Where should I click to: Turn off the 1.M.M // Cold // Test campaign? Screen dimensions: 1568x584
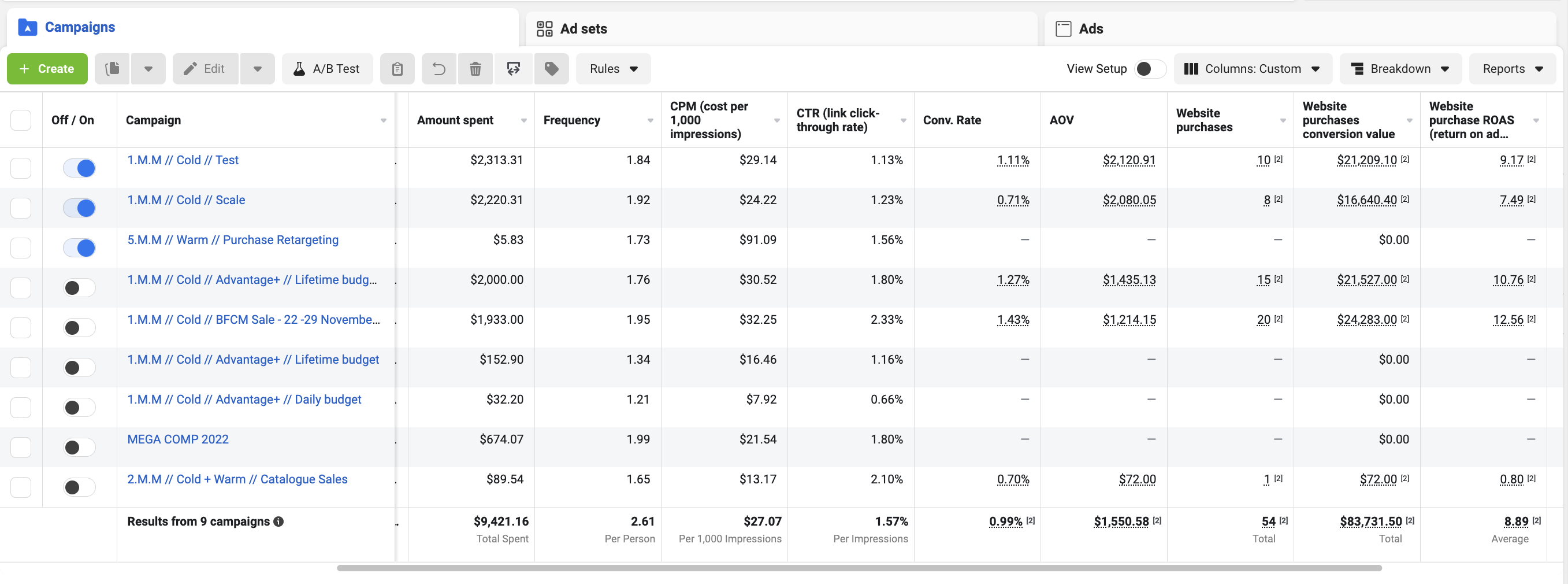click(x=79, y=168)
